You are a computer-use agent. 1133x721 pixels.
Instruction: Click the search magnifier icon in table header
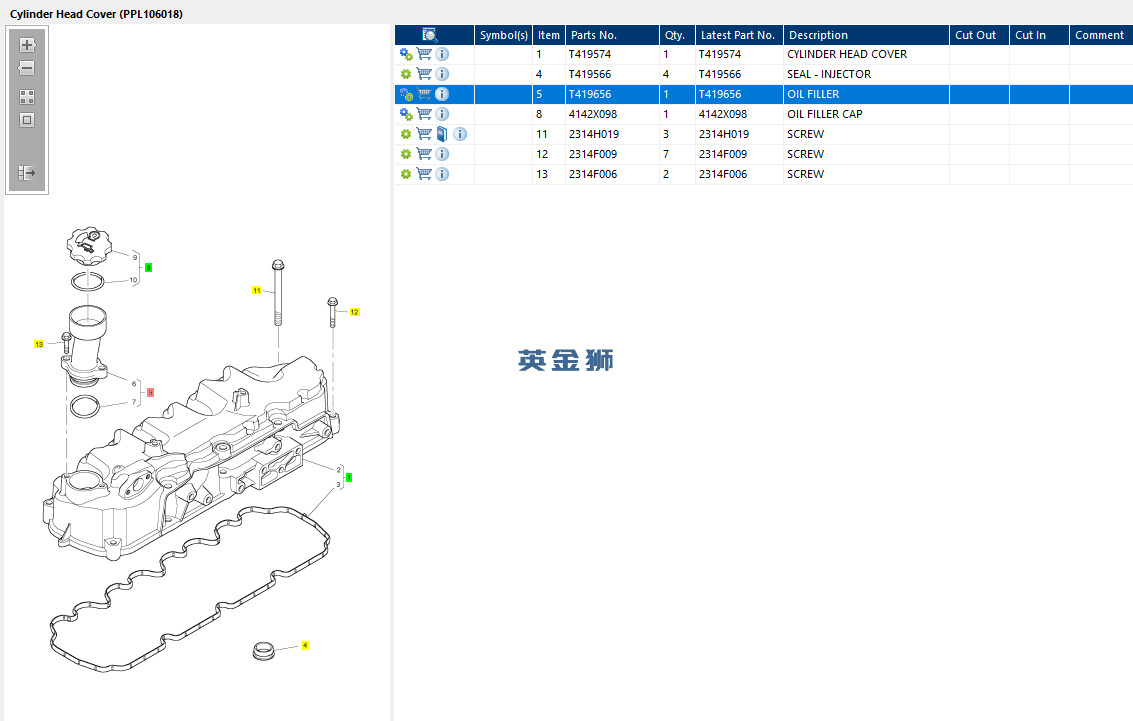(430, 35)
